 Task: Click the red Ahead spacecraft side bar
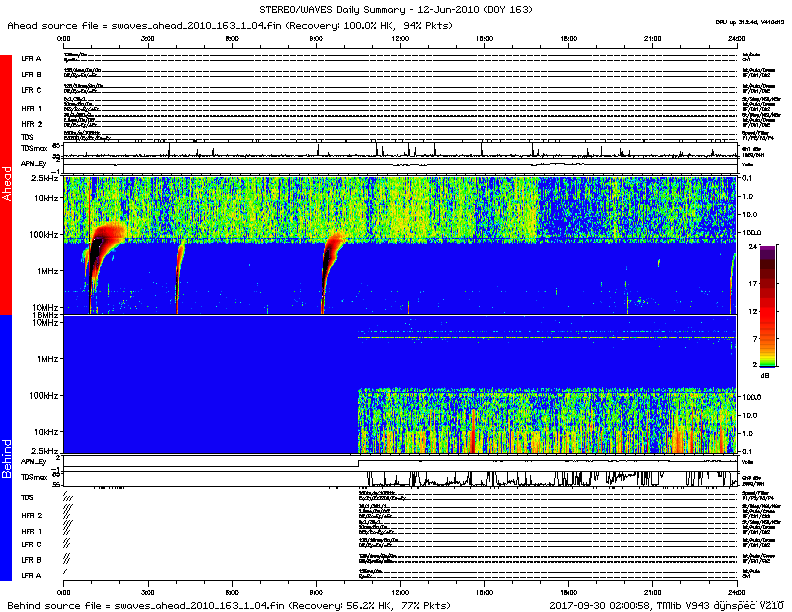click(6, 185)
